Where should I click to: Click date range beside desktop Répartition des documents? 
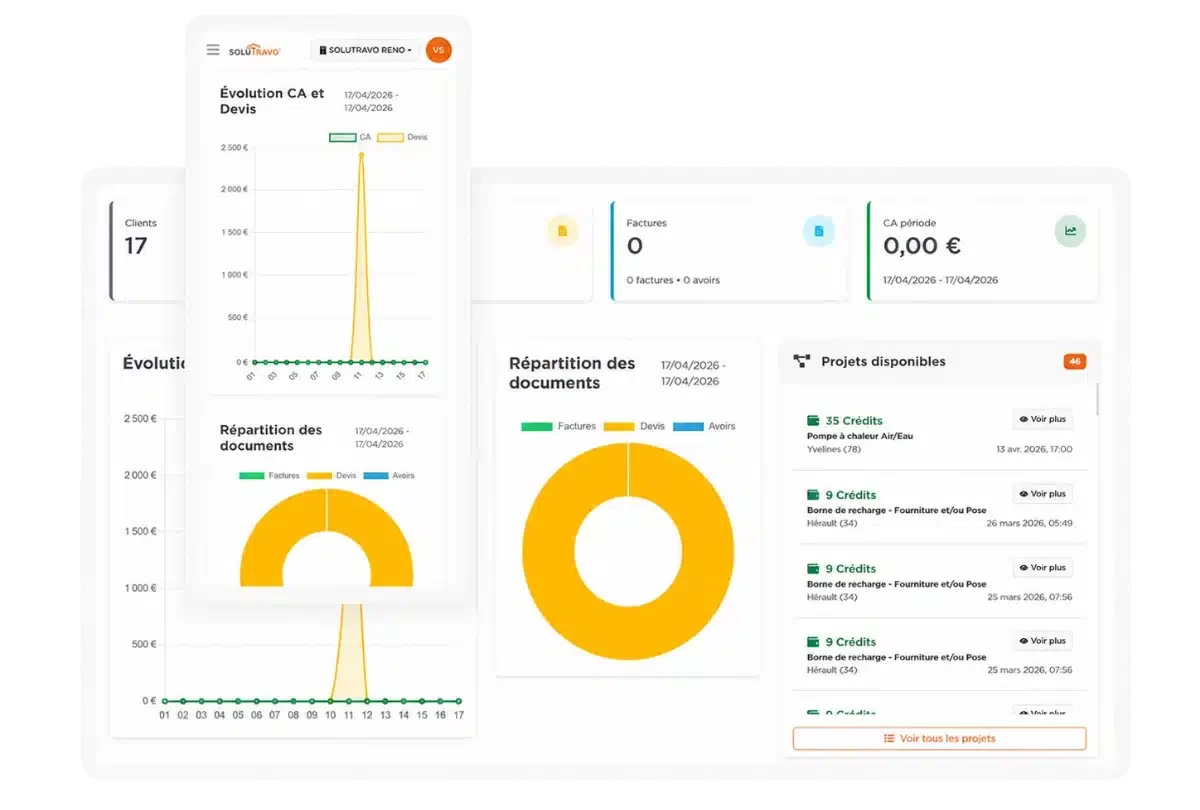(694, 373)
